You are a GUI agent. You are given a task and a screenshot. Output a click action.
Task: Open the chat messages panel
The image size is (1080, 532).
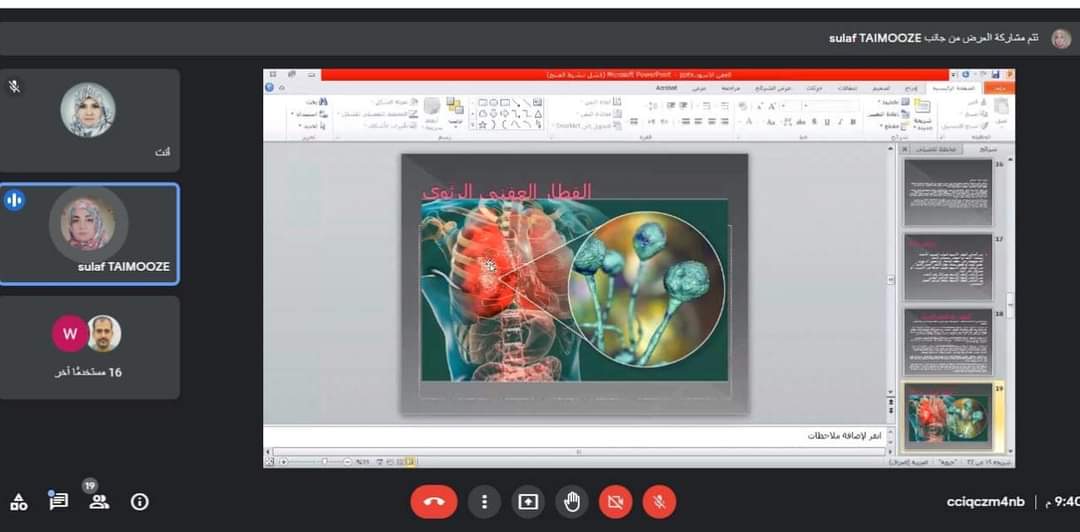tap(58, 502)
